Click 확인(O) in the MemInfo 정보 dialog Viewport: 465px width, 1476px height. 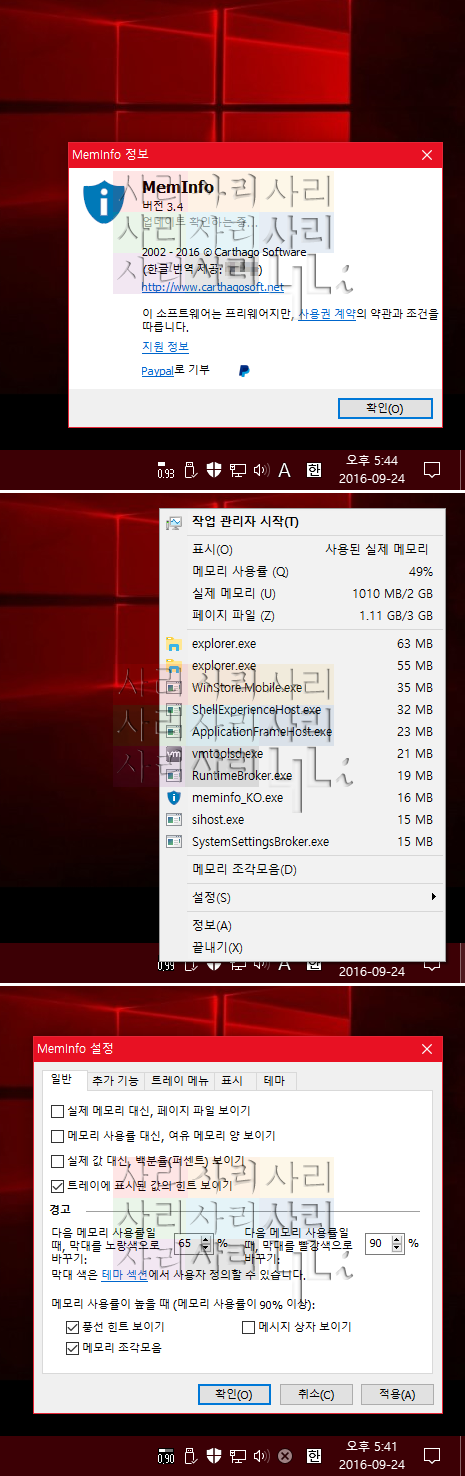pyautogui.click(x=385, y=408)
